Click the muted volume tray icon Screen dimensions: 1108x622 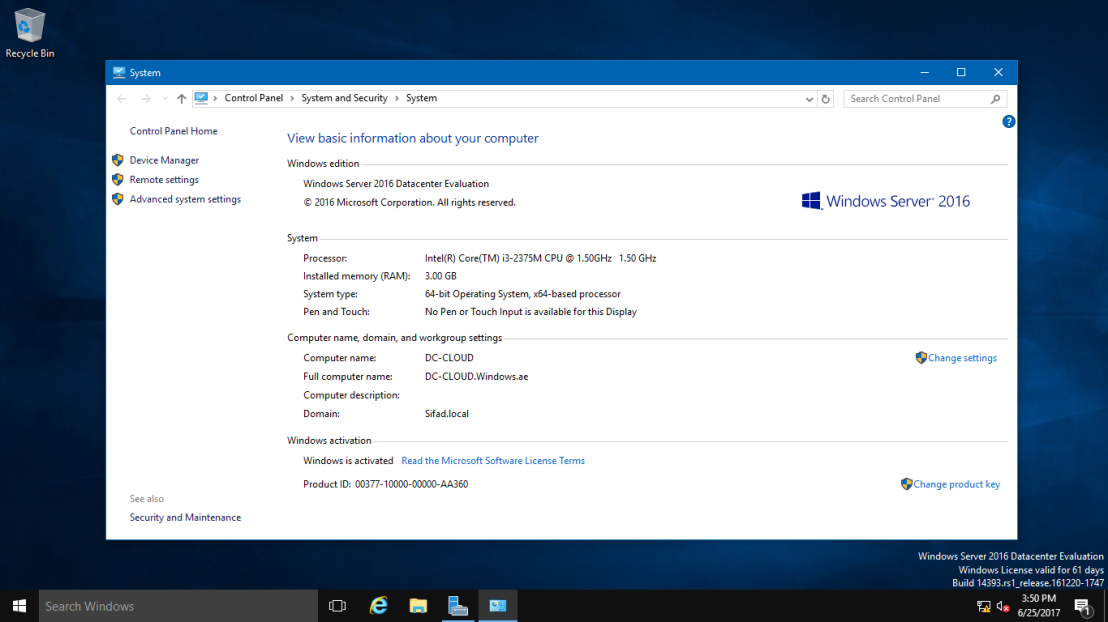pos(1003,606)
